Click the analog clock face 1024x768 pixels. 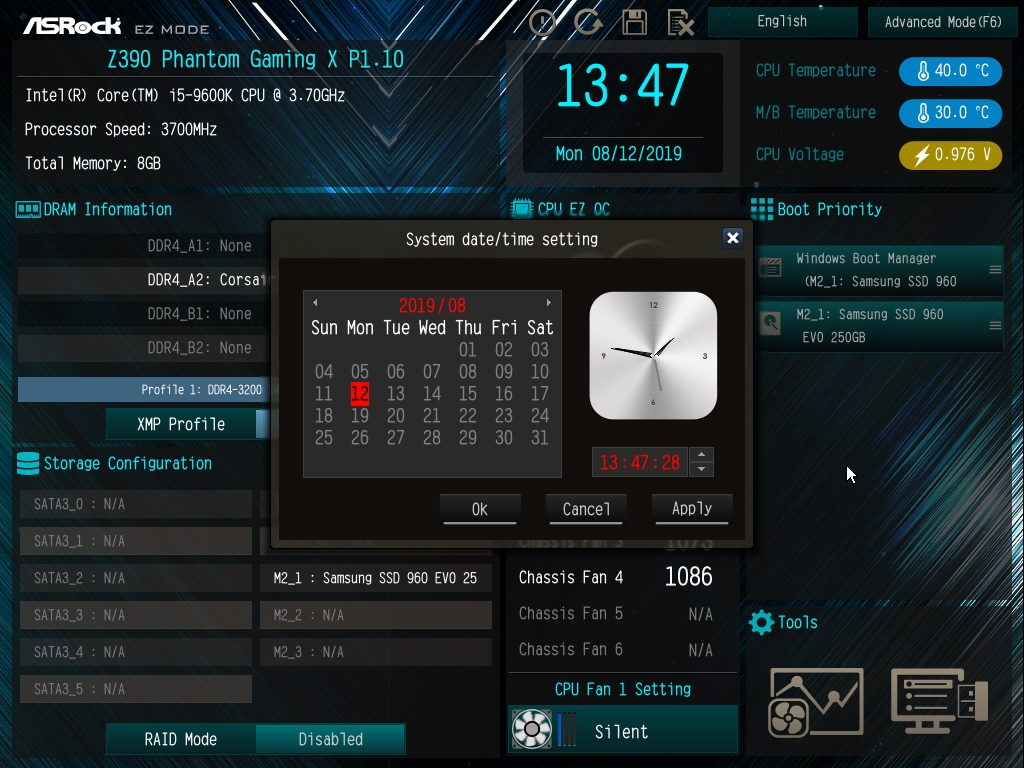click(653, 355)
